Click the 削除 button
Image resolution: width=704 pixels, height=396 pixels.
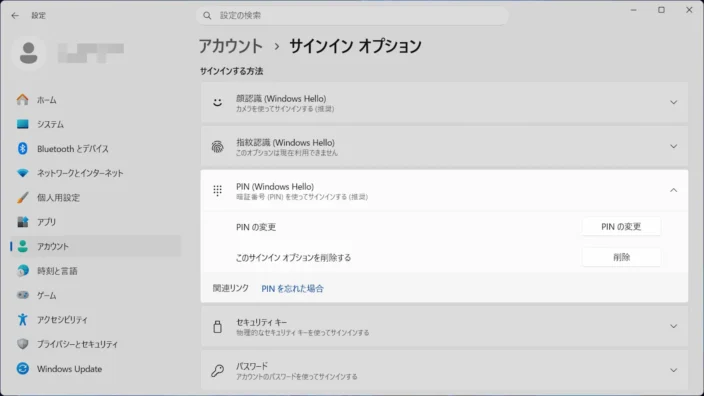click(621, 257)
